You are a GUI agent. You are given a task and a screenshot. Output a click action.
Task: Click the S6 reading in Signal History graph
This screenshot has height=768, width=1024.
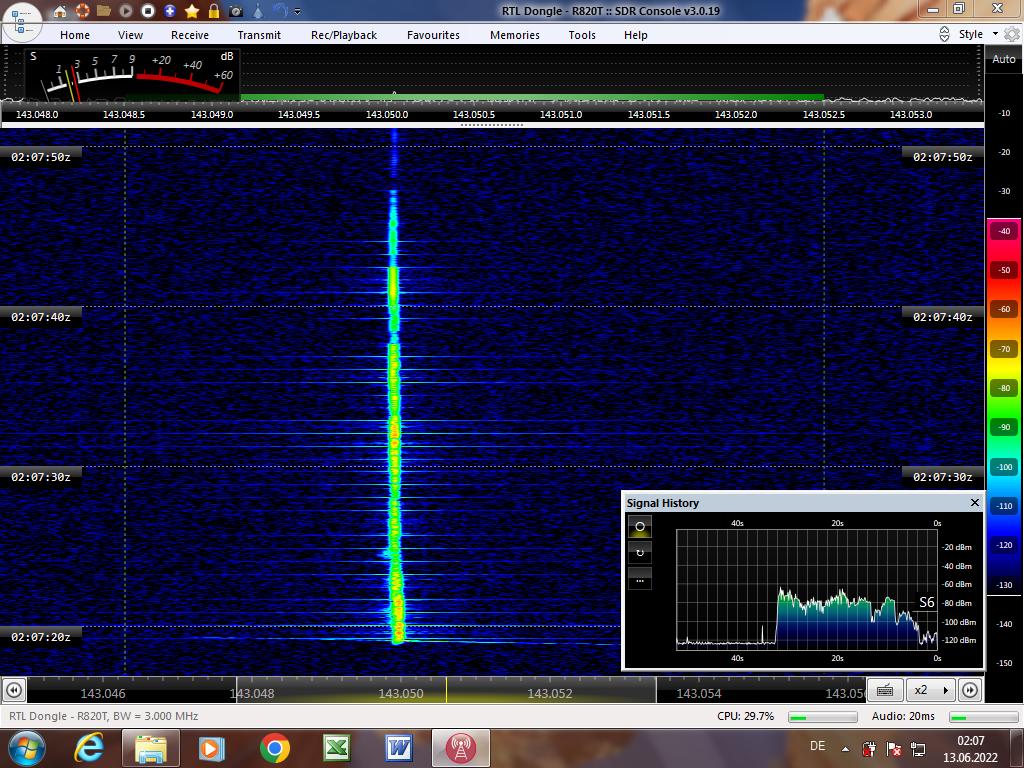[927, 602]
